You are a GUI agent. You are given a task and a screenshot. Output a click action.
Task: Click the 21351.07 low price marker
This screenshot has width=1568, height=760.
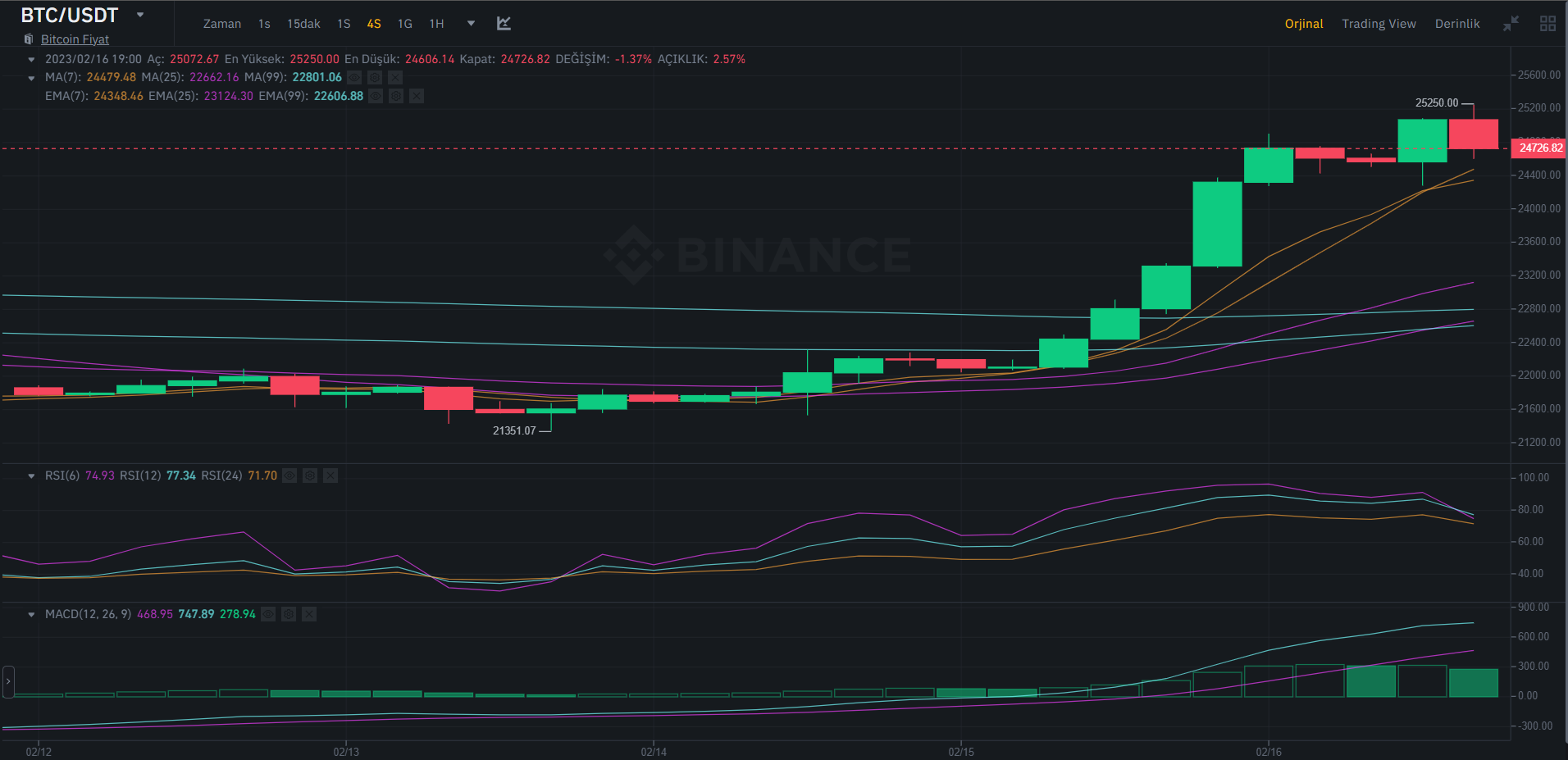[514, 430]
